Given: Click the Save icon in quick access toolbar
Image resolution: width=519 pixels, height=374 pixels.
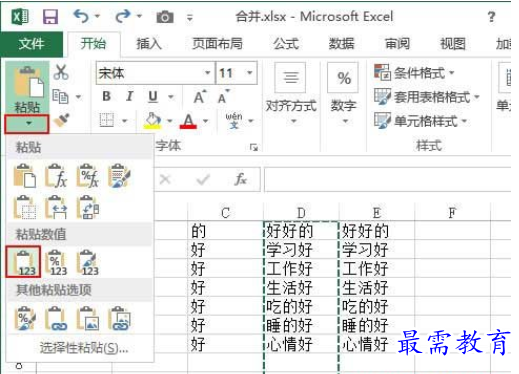Looking at the screenshot, I should coord(50,17).
